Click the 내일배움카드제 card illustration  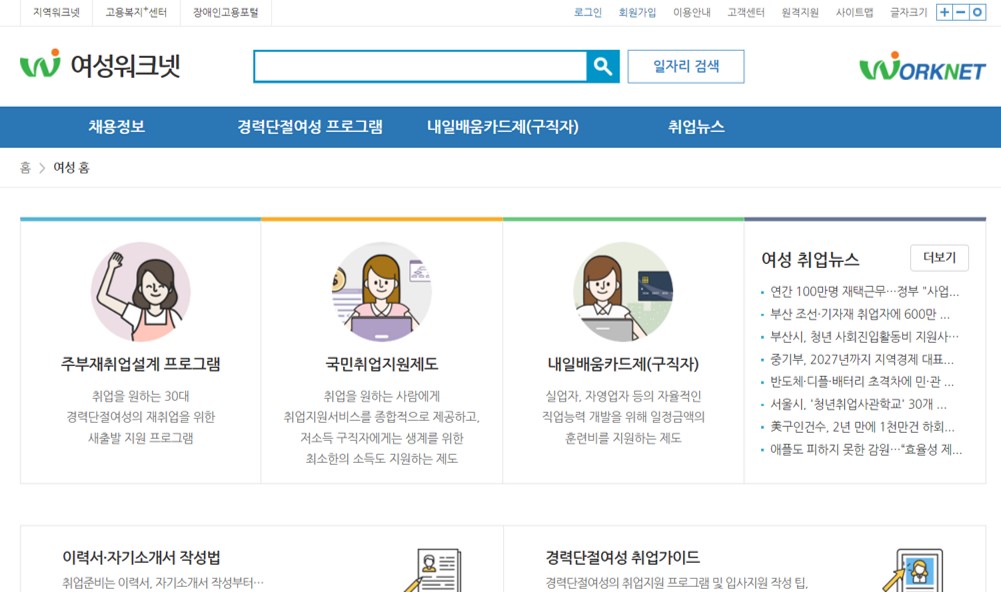623,292
